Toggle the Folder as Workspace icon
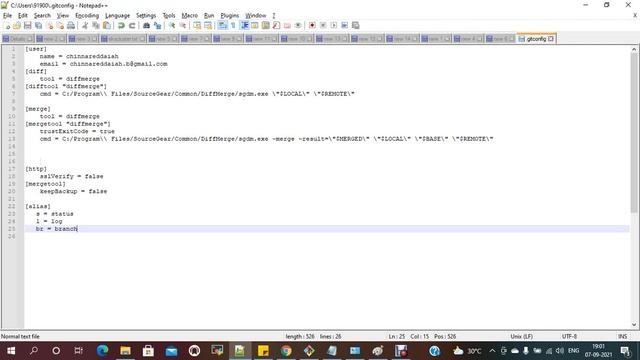The width and height of the screenshot is (640, 360). click(x=287, y=25)
